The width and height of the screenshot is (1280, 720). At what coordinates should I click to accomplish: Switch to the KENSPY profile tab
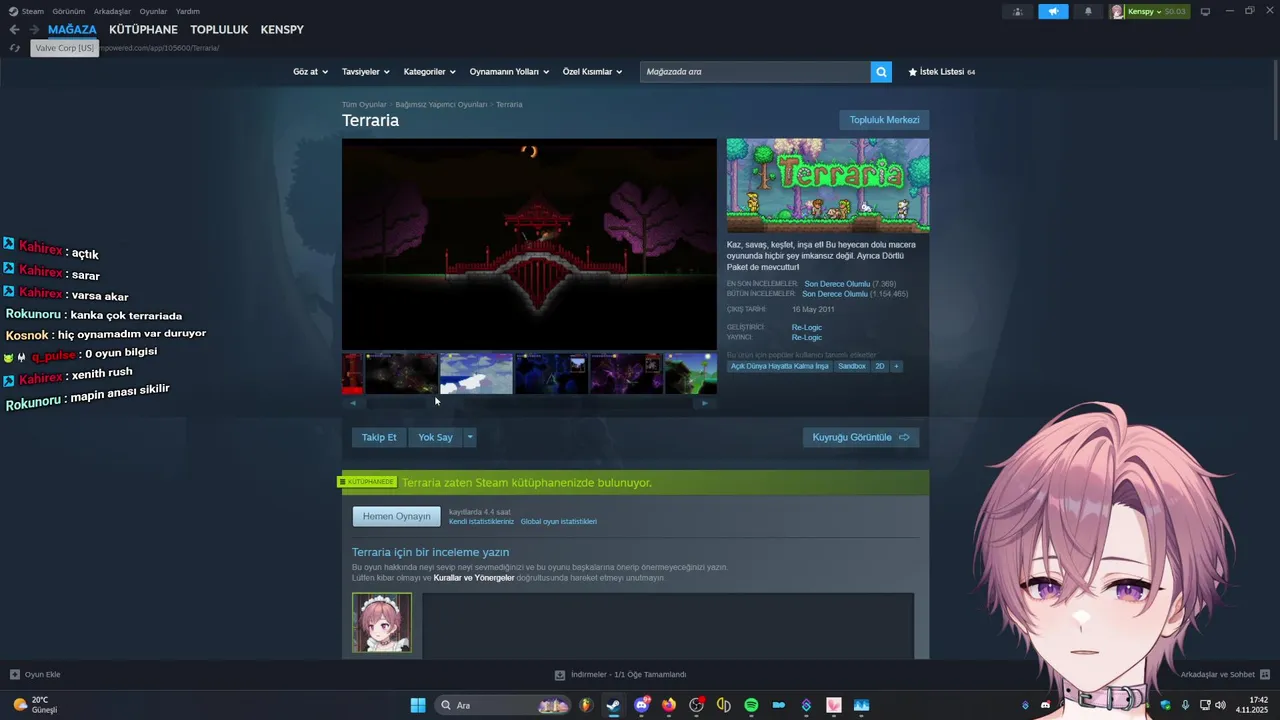click(x=282, y=30)
